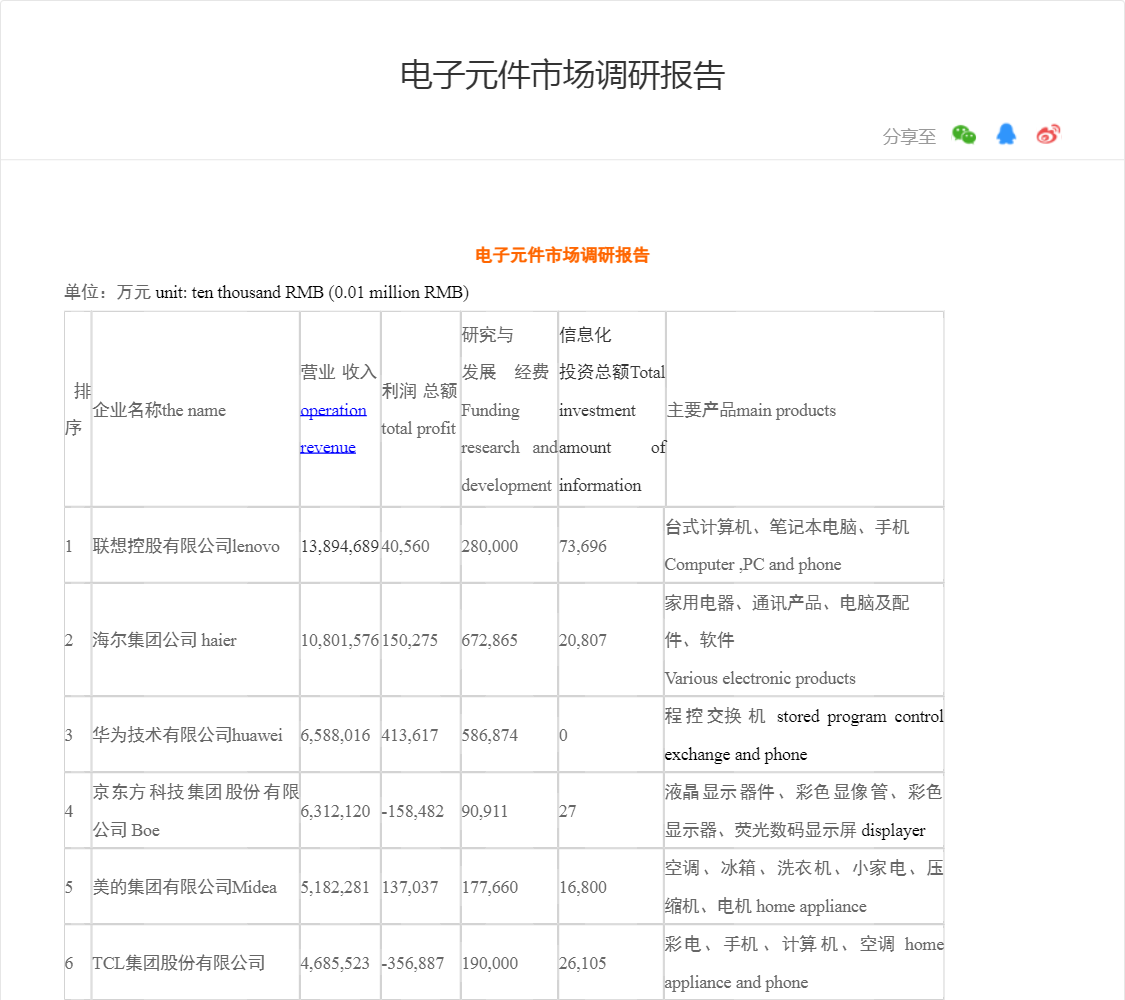Click the R&D value 177,660
This screenshot has height=1000, width=1125.
pos(489,887)
